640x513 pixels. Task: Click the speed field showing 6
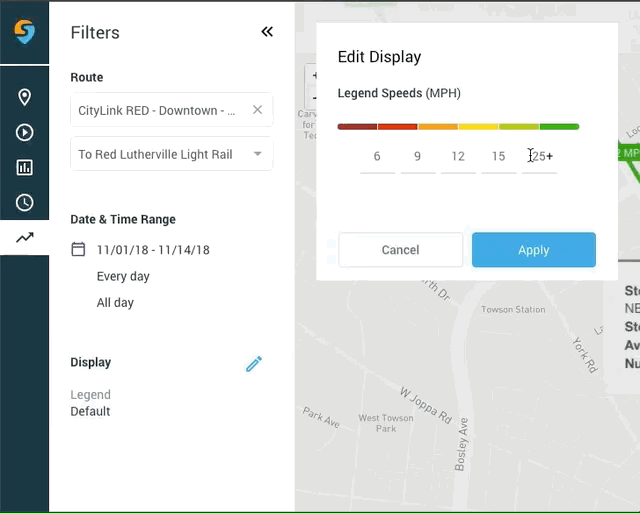tap(377, 156)
